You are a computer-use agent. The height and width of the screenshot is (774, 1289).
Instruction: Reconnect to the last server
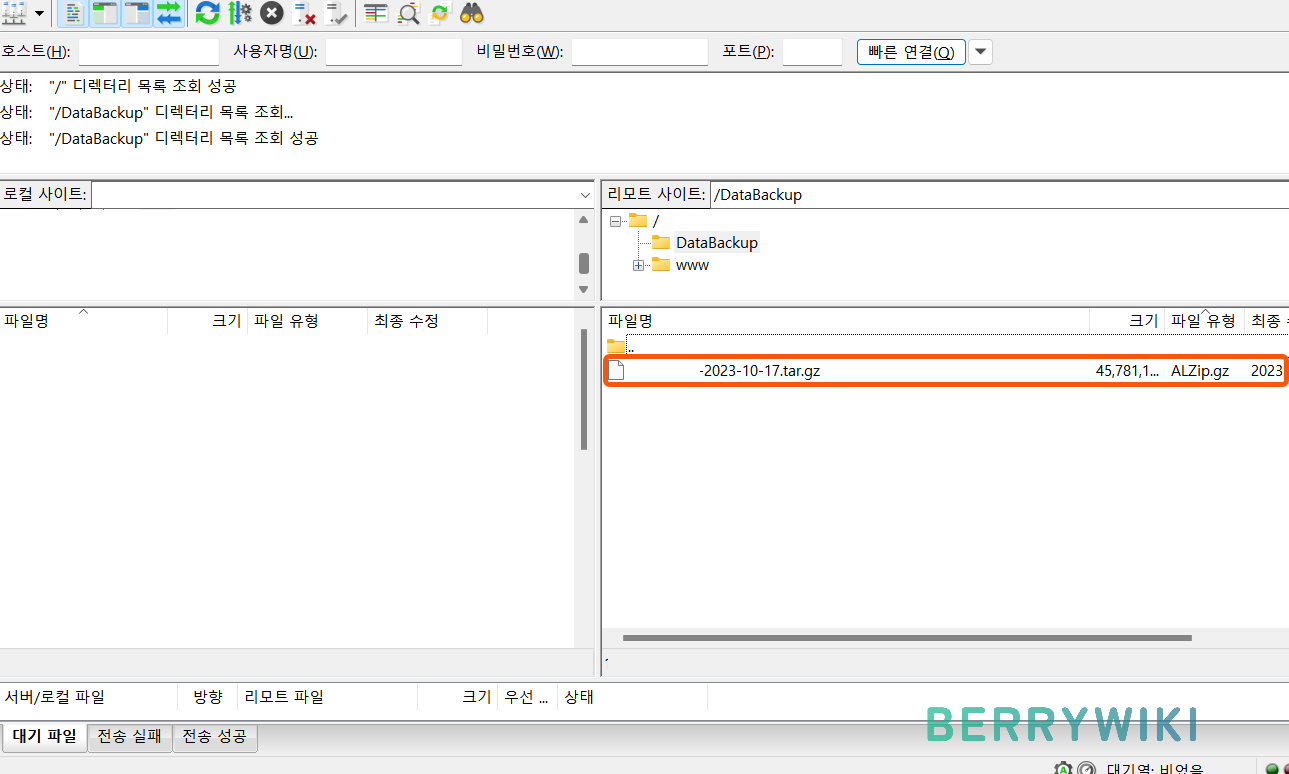click(337, 13)
